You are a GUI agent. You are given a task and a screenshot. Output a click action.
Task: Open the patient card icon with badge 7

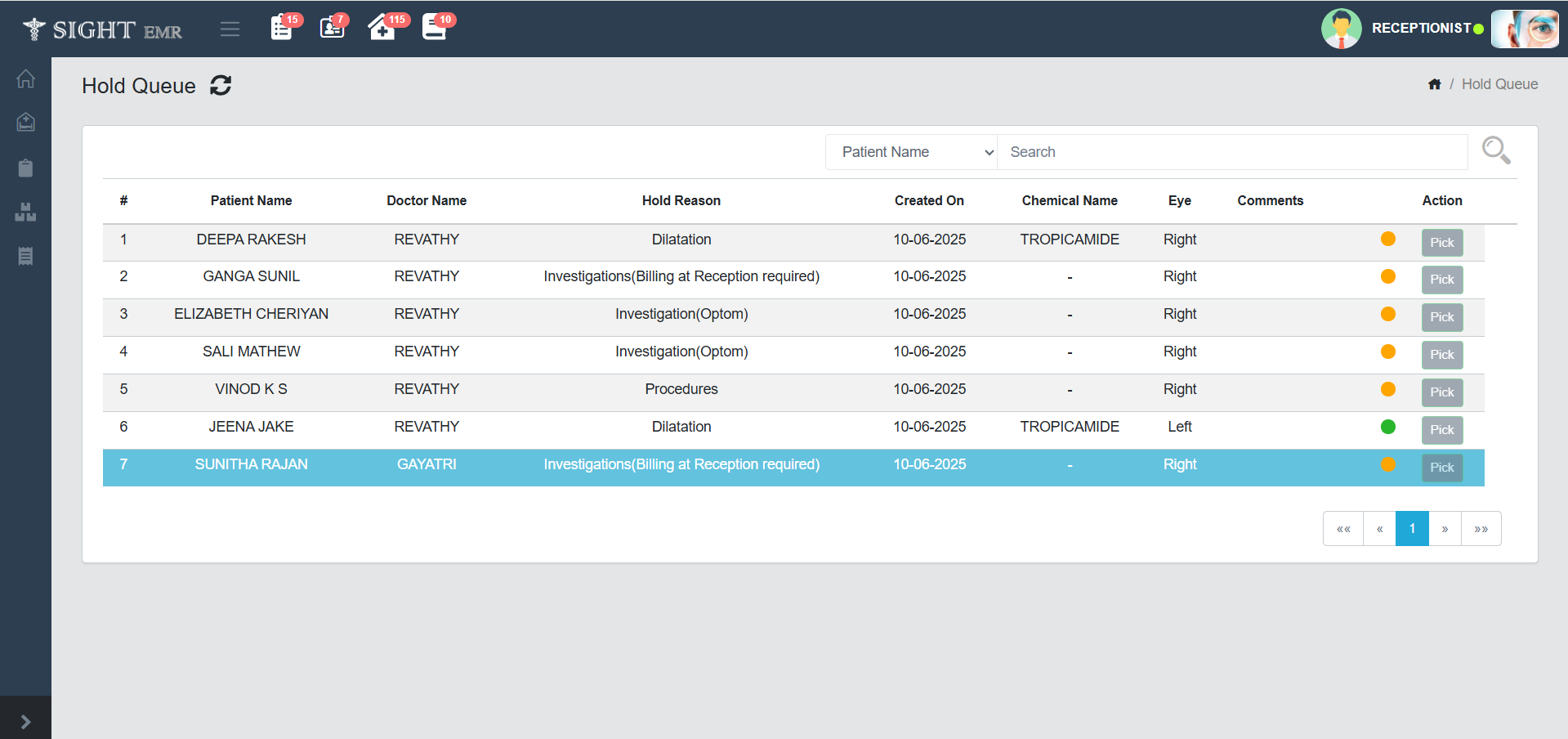(332, 28)
